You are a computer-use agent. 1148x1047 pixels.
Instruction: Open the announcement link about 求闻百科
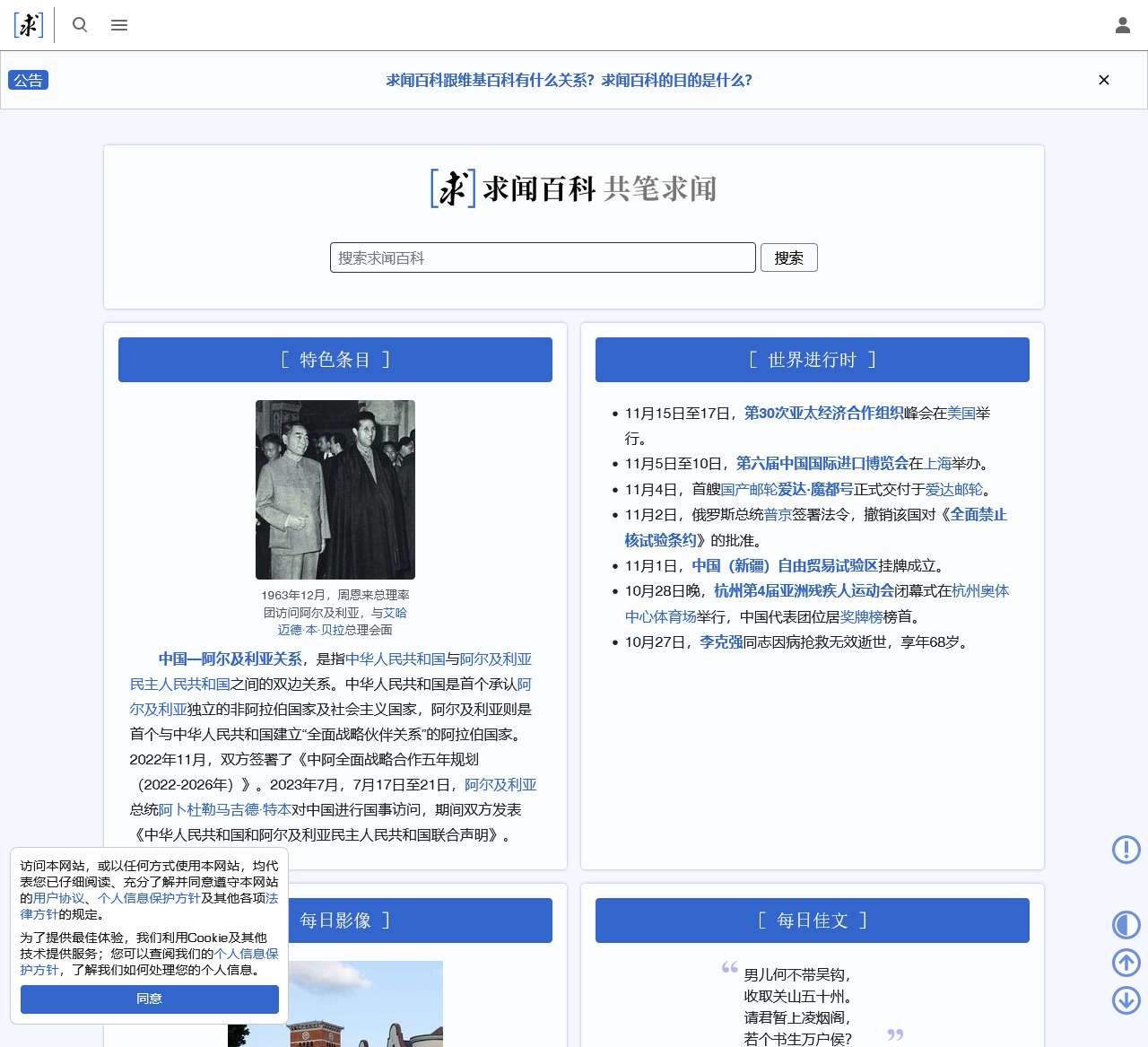pyautogui.click(x=568, y=80)
